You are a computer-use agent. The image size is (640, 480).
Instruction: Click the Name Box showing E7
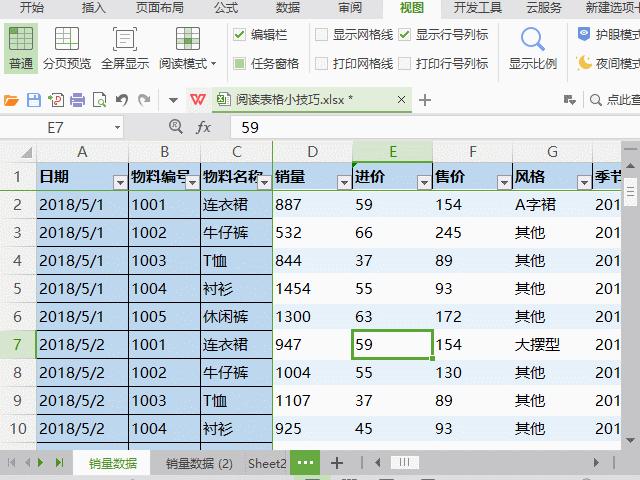point(55,128)
